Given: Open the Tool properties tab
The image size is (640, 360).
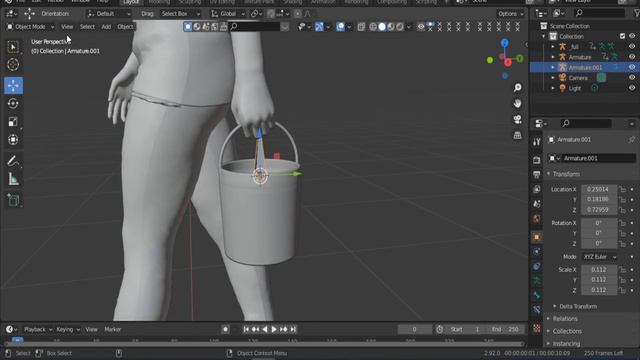Looking at the screenshot, I should (536, 142).
